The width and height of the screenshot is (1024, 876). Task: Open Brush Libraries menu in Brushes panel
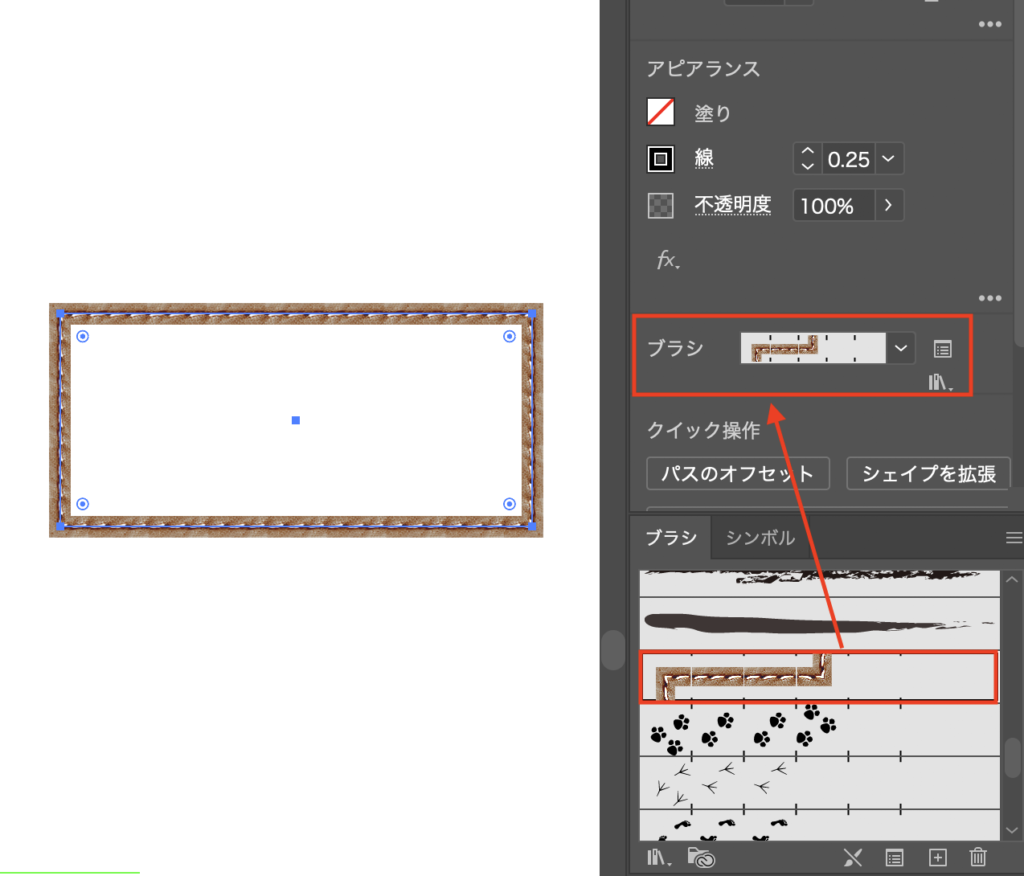tap(659, 857)
